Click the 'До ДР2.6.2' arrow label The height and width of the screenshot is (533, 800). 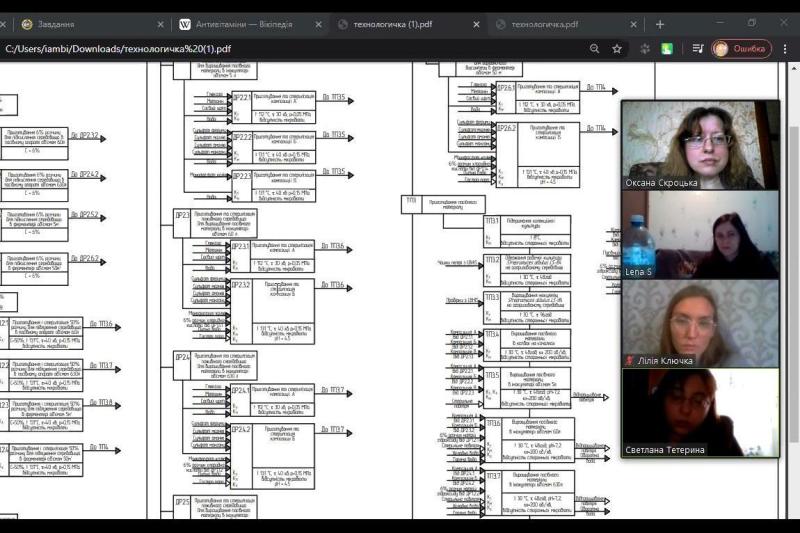pos(85,258)
